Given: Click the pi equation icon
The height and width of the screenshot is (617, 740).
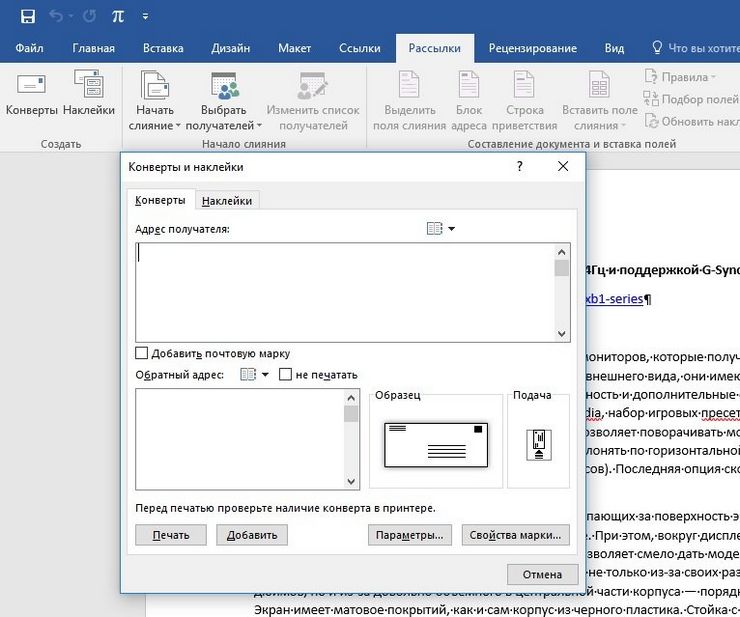Looking at the screenshot, I should [118, 17].
